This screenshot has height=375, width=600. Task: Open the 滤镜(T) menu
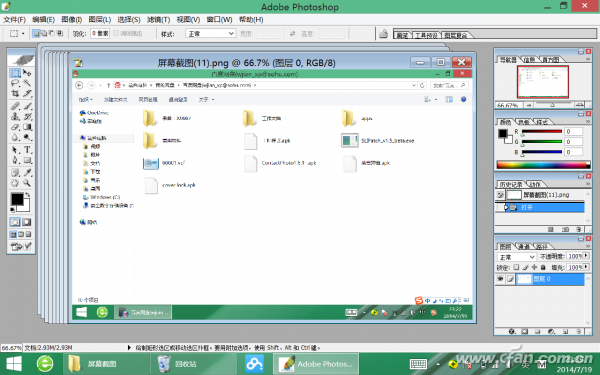click(158, 20)
